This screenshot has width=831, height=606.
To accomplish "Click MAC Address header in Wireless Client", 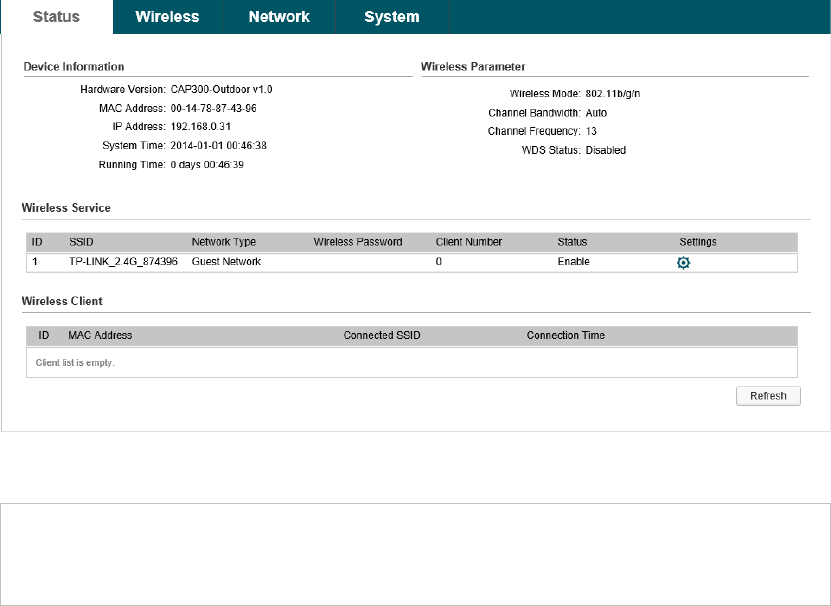I will click(x=100, y=335).
